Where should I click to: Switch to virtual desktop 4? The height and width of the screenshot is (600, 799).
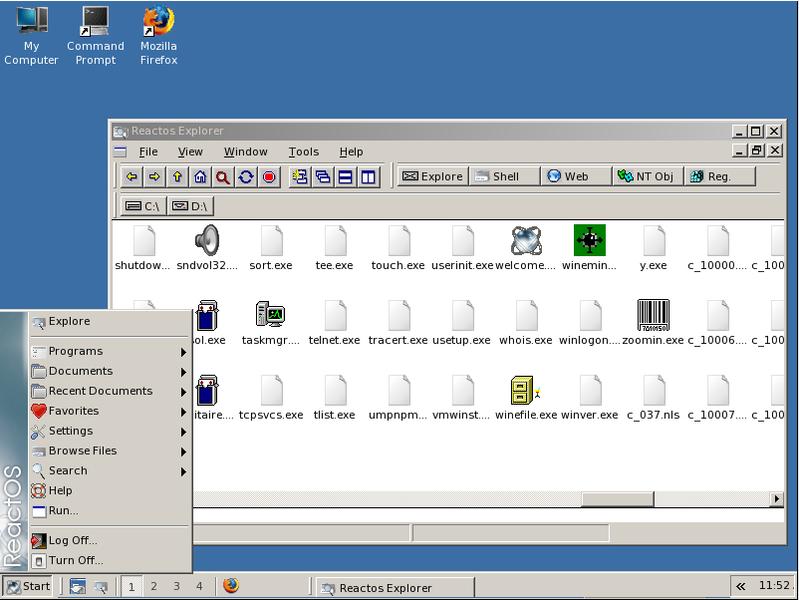(x=199, y=586)
